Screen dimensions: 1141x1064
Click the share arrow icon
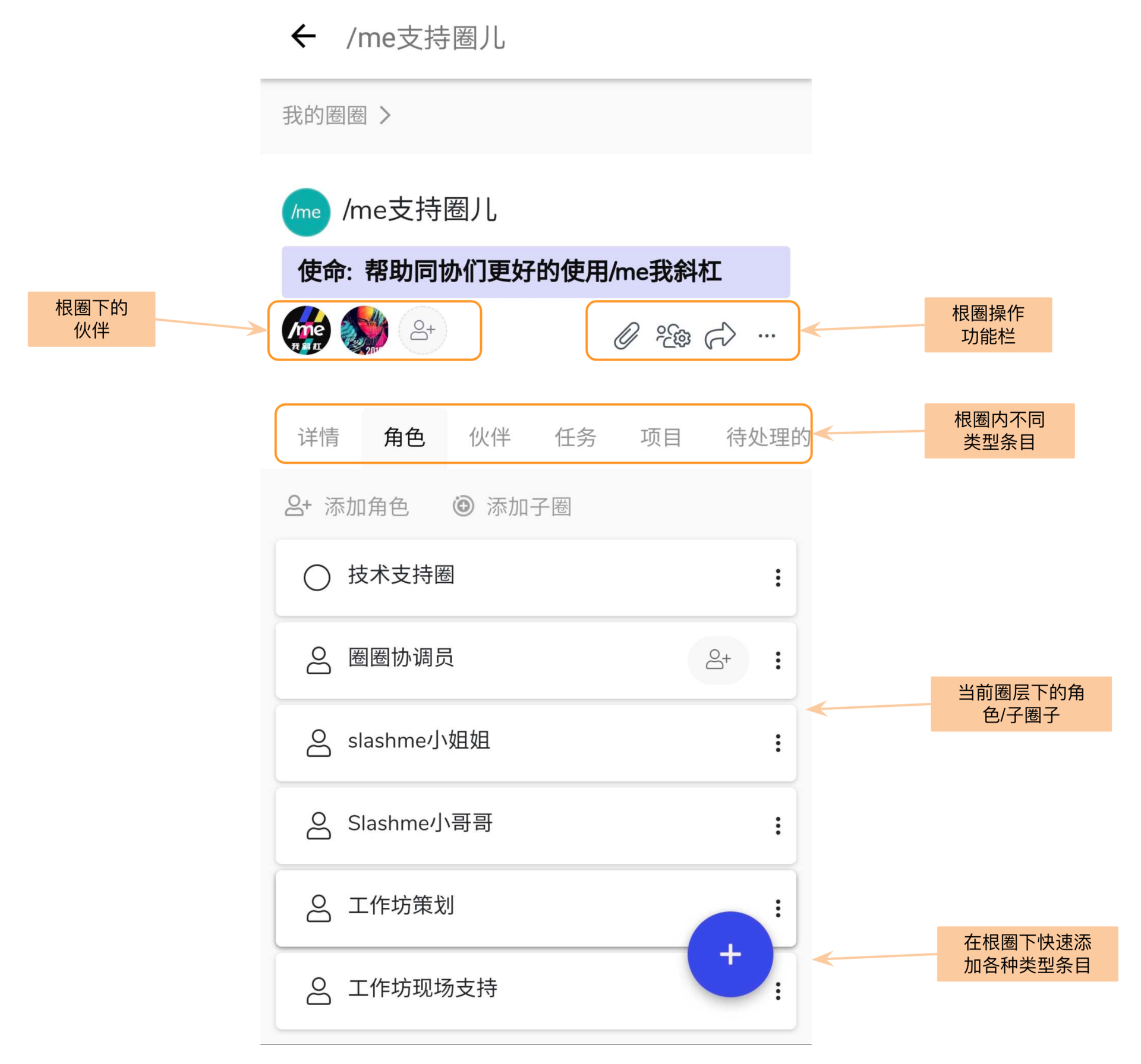pyautogui.click(x=720, y=336)
